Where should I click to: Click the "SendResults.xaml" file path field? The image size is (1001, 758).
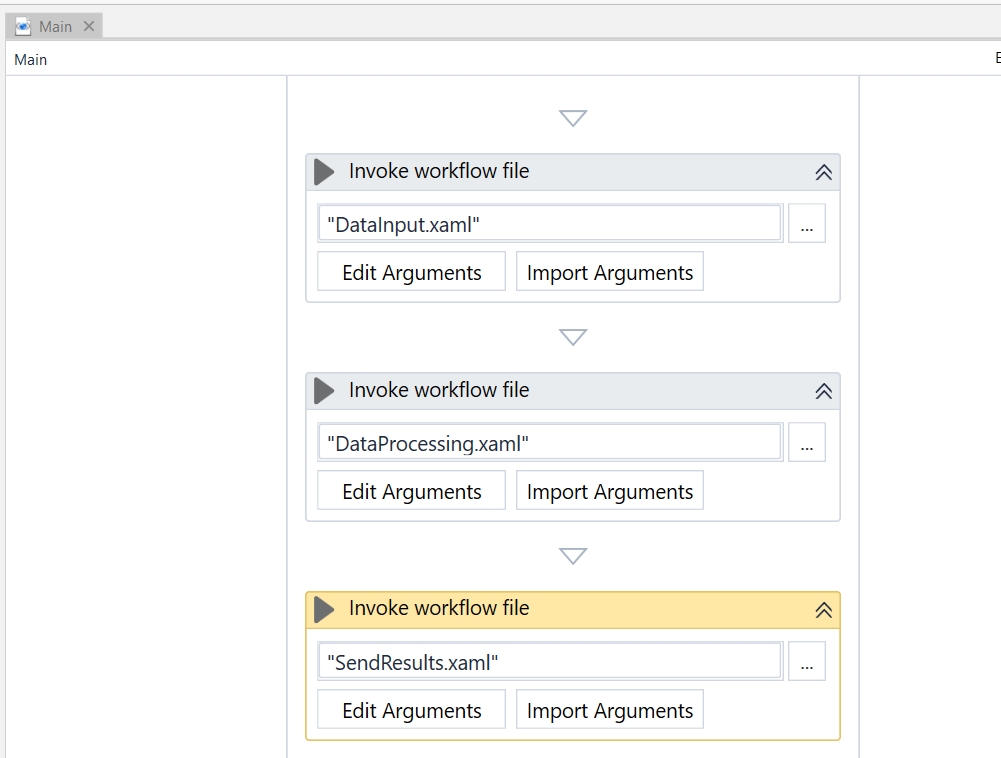[549, 662]
